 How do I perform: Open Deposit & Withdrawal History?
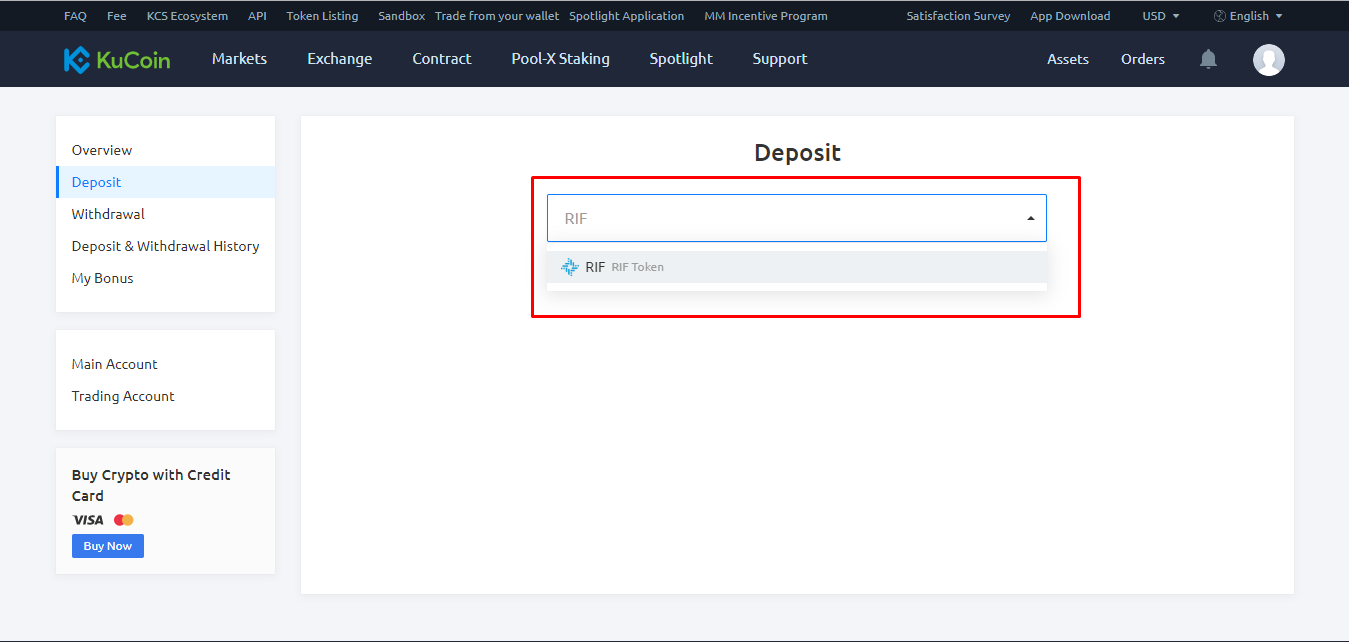coord(165,246)
